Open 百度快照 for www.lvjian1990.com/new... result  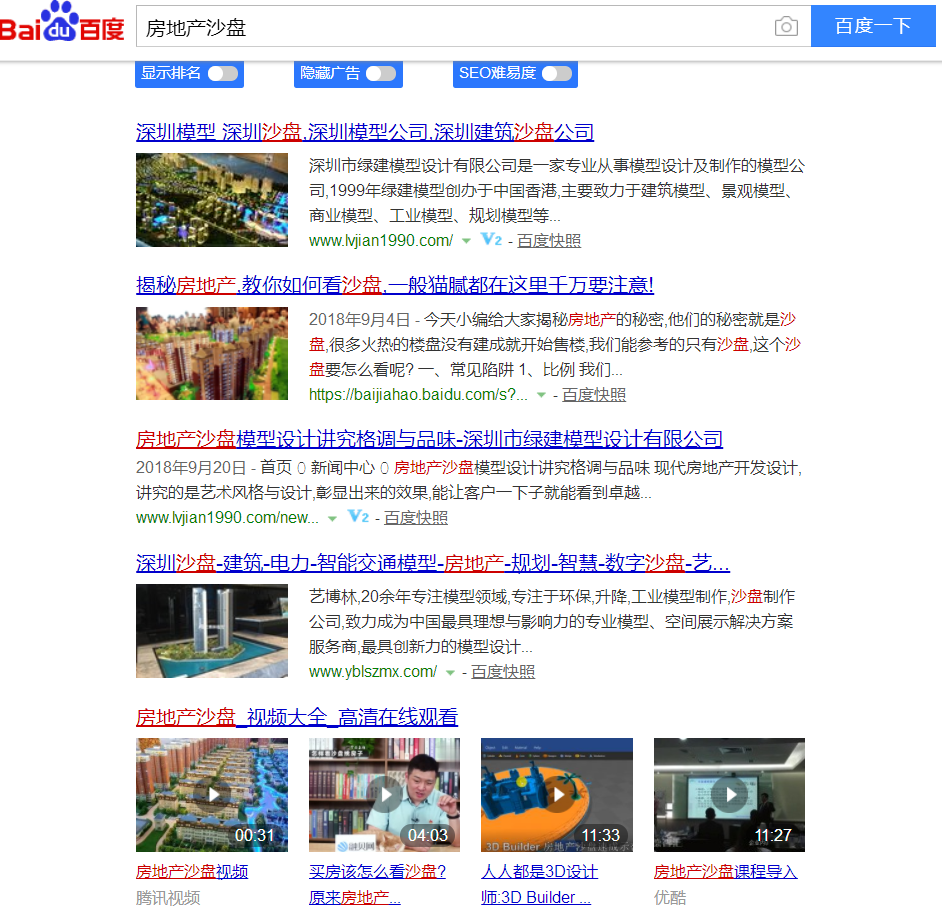(x=416, y=518)
